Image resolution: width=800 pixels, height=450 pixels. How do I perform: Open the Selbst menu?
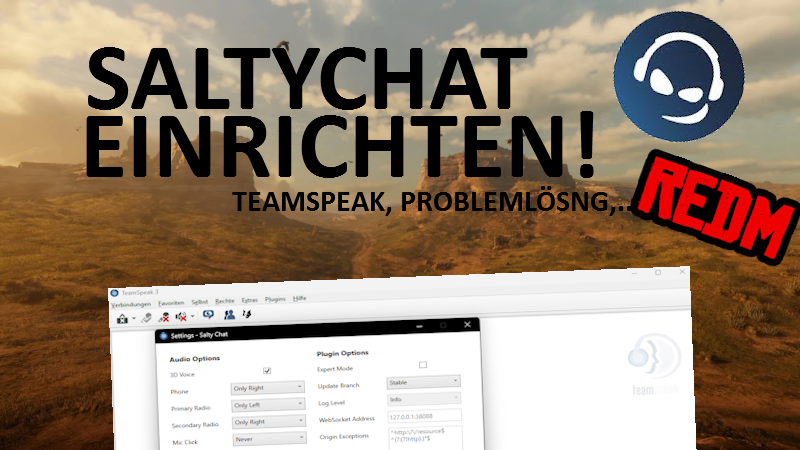(x=199, y=302)
